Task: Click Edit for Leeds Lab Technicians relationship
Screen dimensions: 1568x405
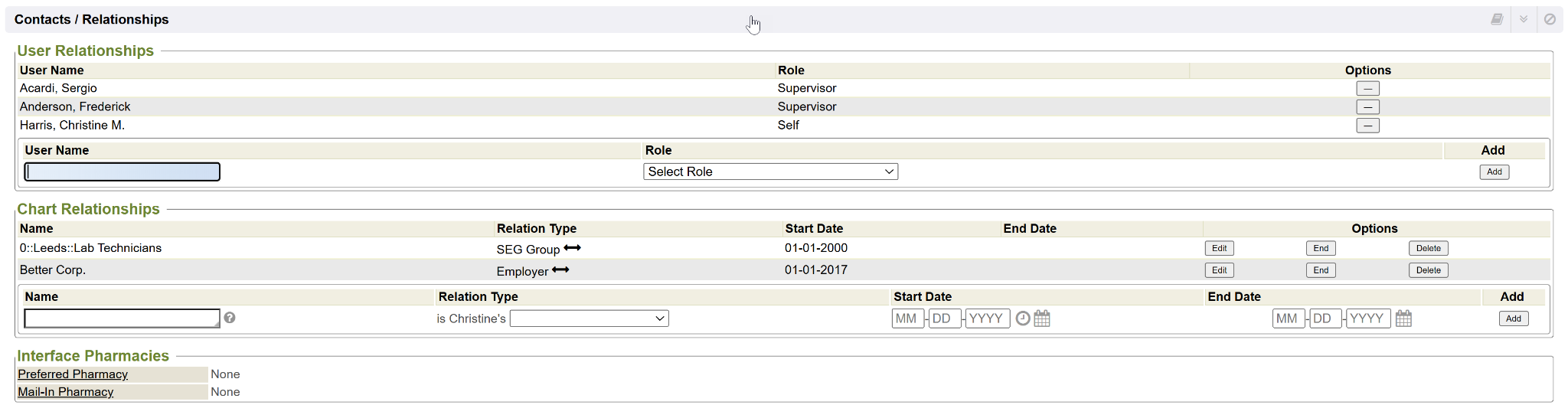Action: click(x=1219, y=248)
